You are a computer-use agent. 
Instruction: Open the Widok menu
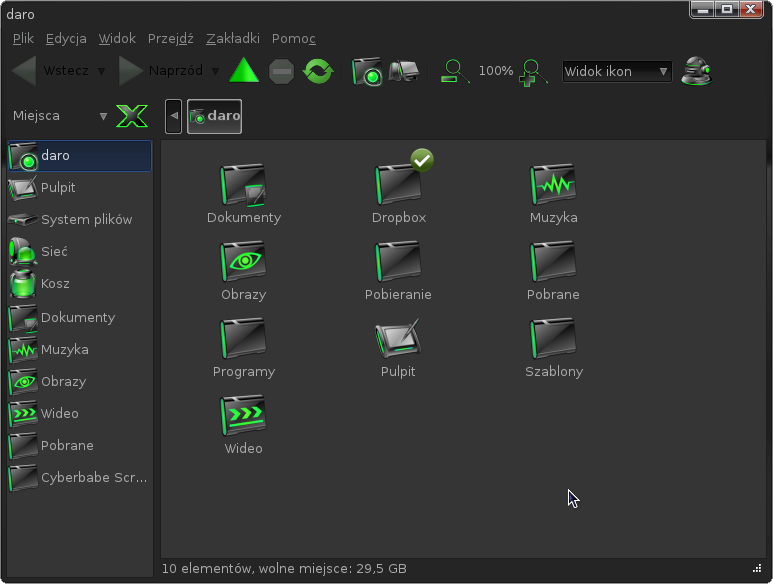pos(117,38)
